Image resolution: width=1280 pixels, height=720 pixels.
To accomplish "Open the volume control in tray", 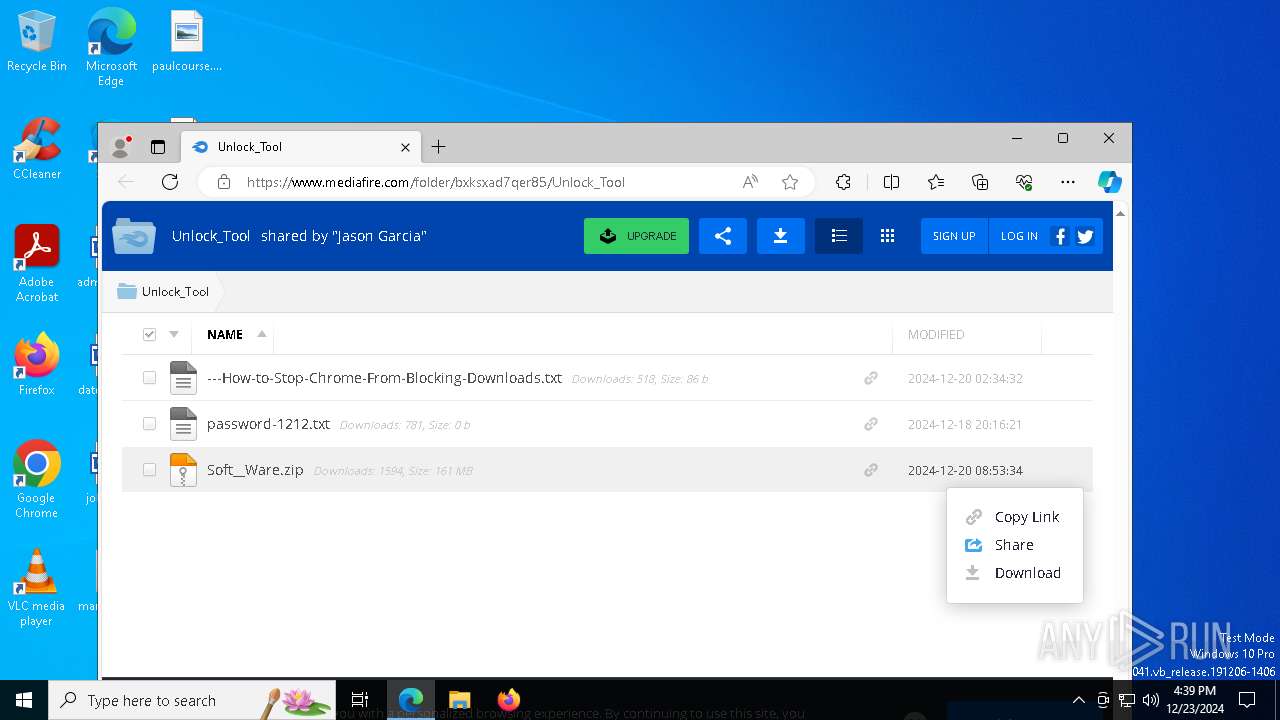I will pyautogui.click(x=1150, y=700).
